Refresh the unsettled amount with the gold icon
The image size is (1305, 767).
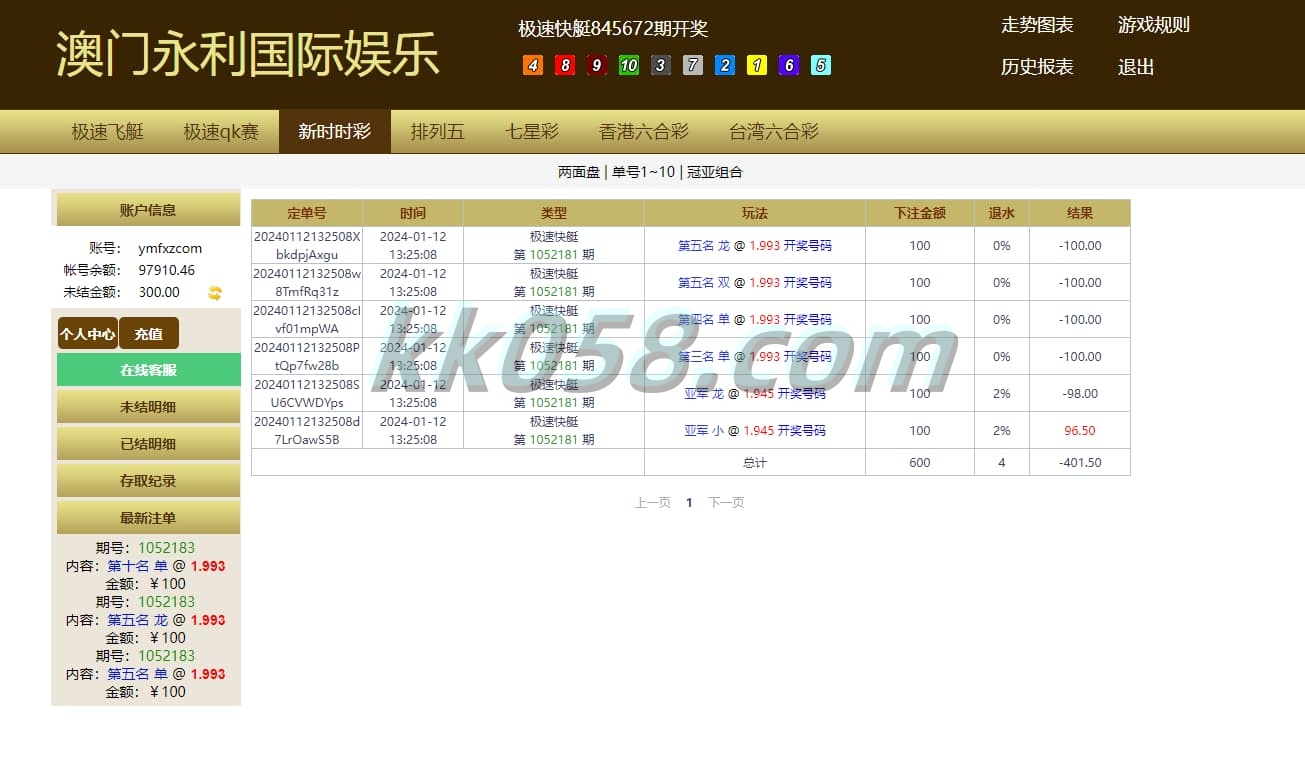point(214,293)
